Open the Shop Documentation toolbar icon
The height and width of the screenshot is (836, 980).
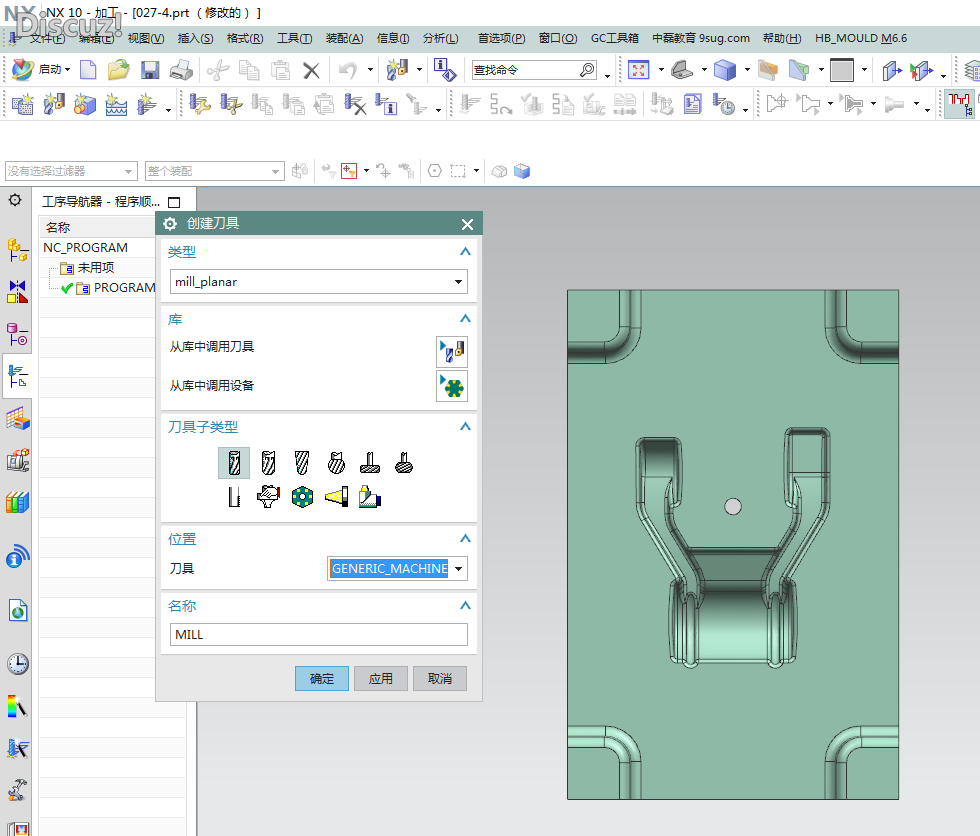(x=692, y=104)
